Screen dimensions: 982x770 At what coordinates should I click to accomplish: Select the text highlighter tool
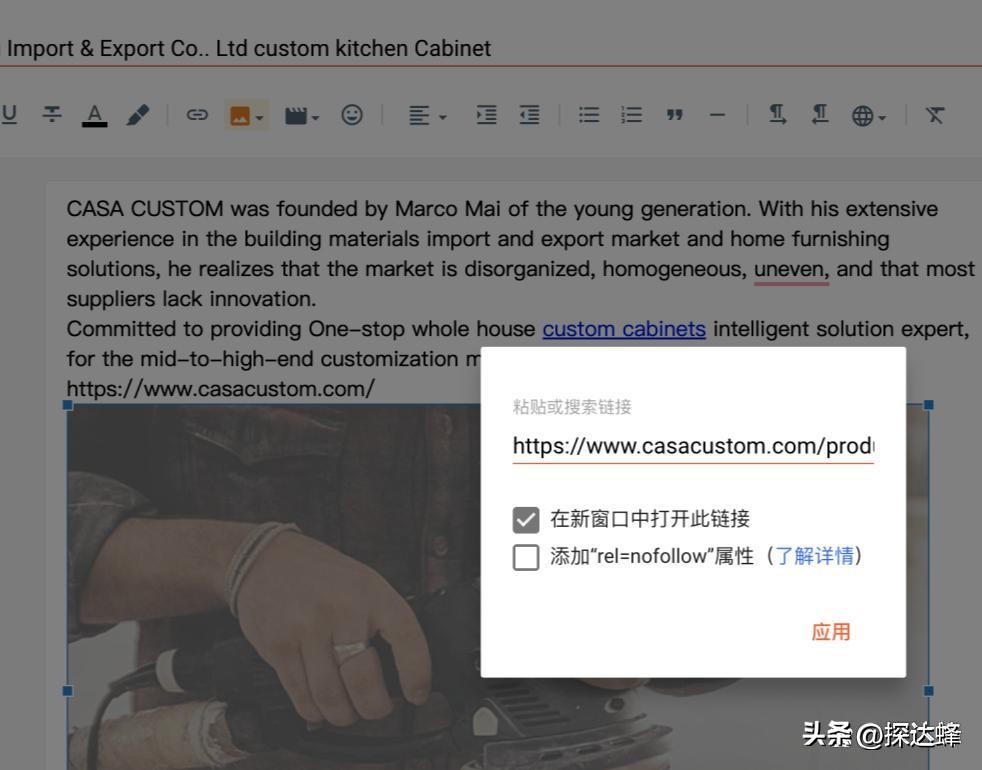point(138,114)
